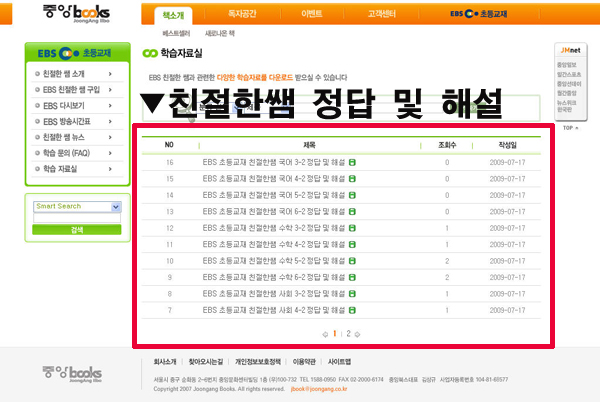The width and height of the screenshot is (600, 402).
Task: Click the file icon beside 수학 6-2 정답 및 해설
Action: pyautogui.click(x=352, y=277)
